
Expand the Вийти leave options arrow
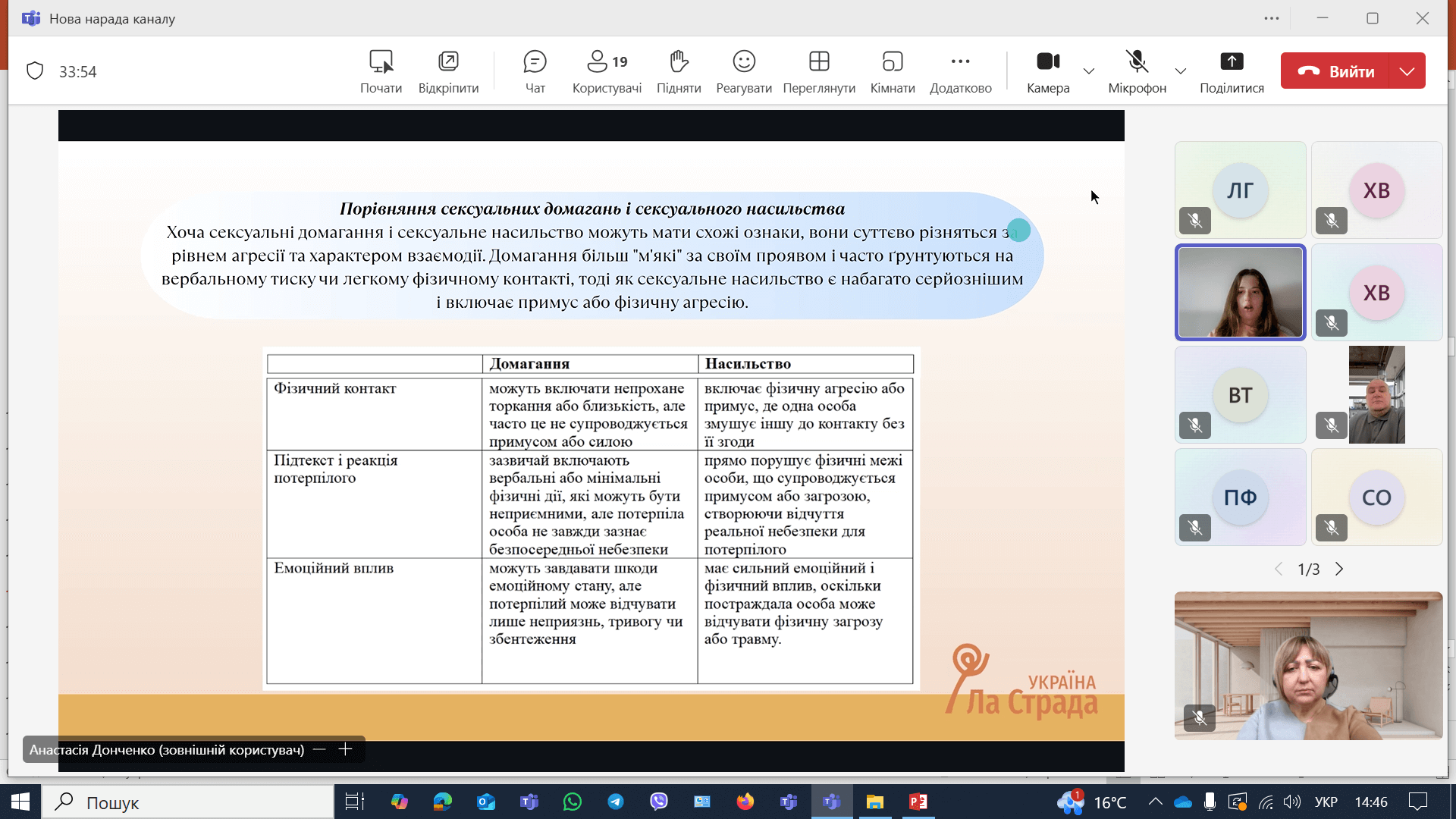1407,71
